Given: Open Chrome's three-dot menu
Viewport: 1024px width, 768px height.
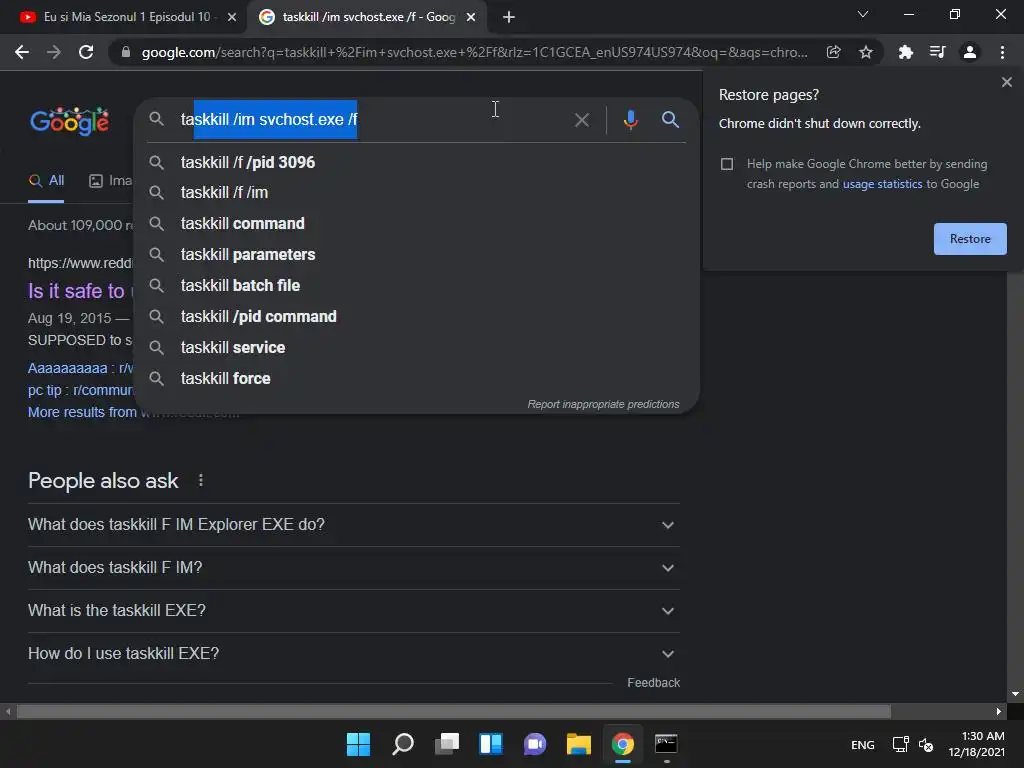Looking at the screenshot, I should click(1002, 52).
